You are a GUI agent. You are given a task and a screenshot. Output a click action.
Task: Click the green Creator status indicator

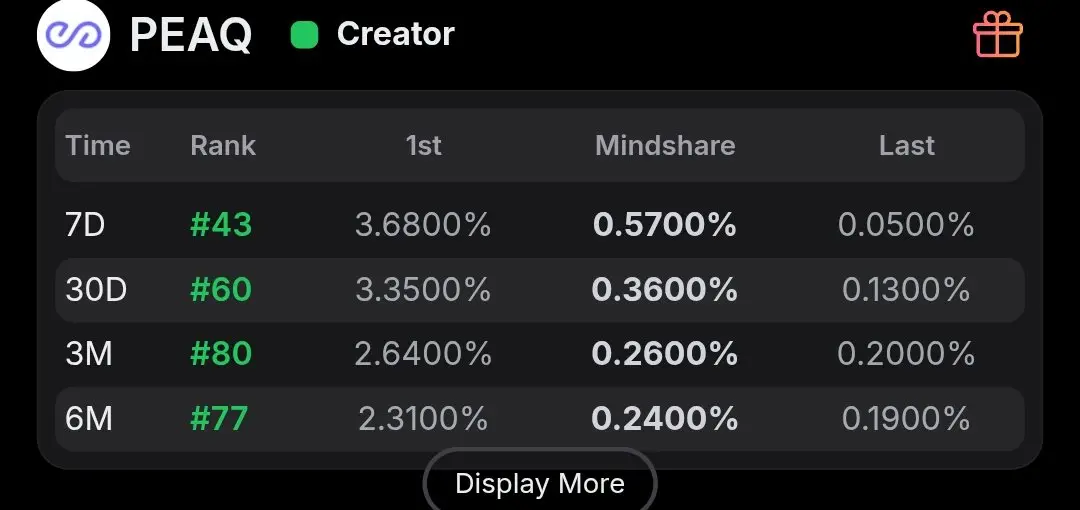pyautogui.click(x=304, y=34)
